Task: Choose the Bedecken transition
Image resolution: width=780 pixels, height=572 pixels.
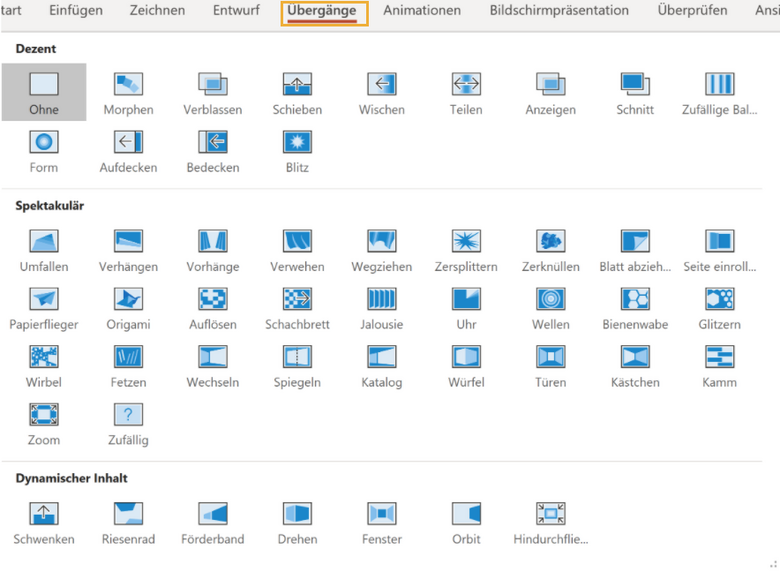Action: pos(213,150)
